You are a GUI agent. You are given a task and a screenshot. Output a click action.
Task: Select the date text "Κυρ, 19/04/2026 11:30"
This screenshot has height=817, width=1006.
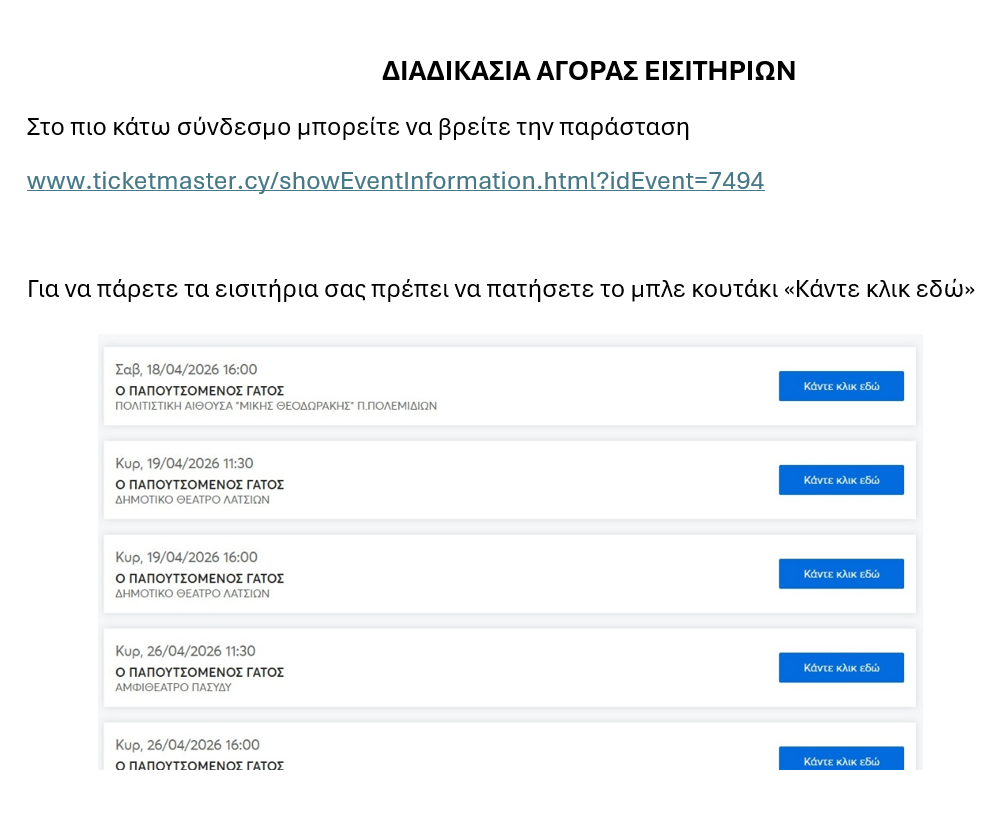point(186,464)
